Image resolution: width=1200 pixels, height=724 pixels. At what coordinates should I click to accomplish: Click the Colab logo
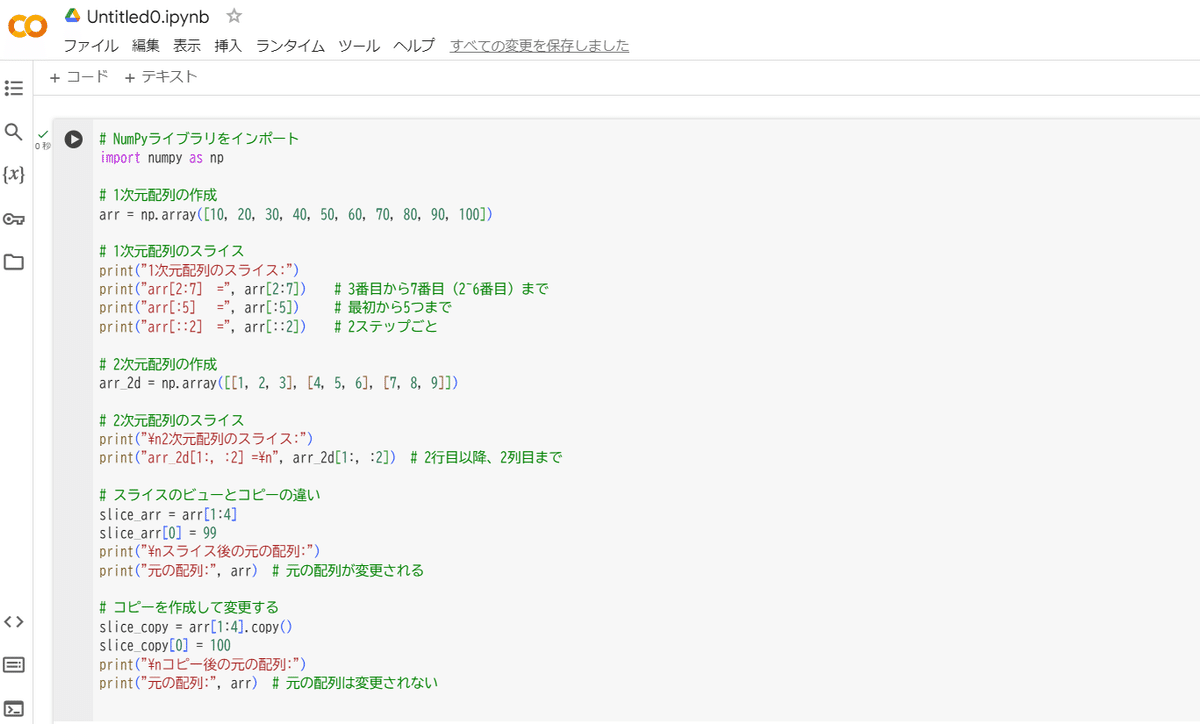[x=27, y=27]
